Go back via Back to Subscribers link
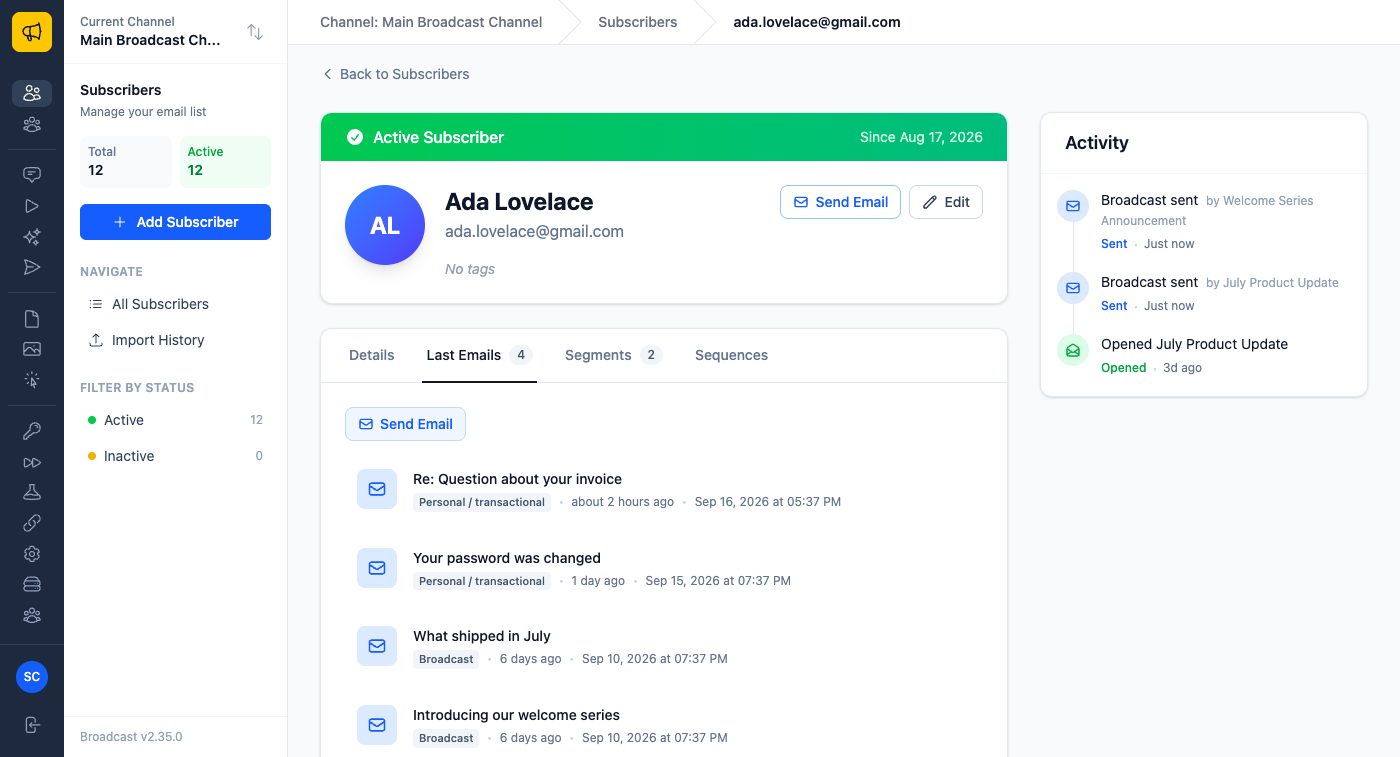 [395, 74]
